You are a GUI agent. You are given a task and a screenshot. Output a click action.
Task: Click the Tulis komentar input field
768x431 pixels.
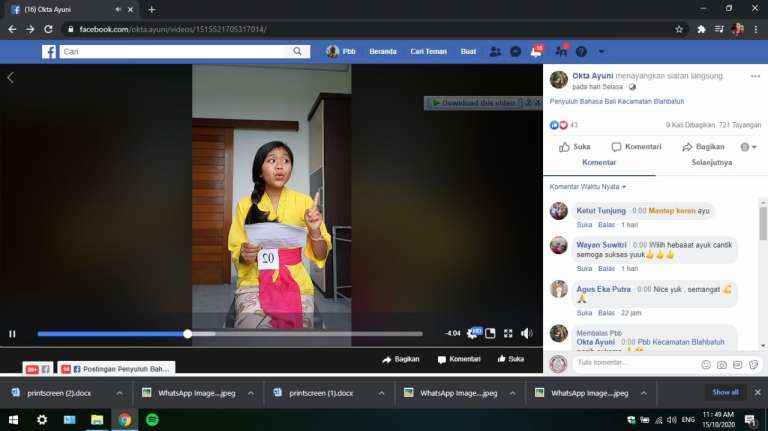[x=634, y=363]
